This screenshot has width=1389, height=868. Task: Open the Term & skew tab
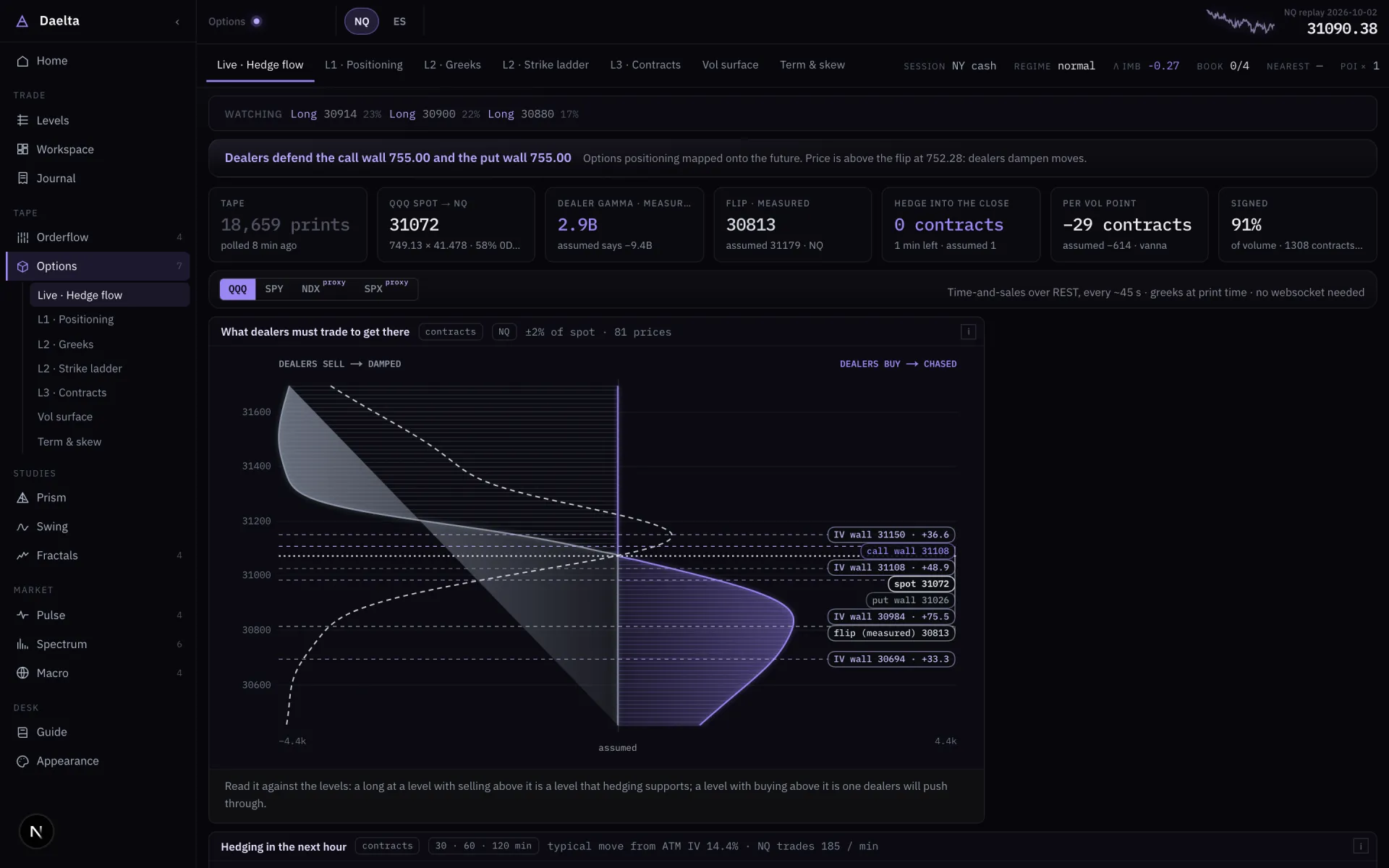[x=812, y=65]
